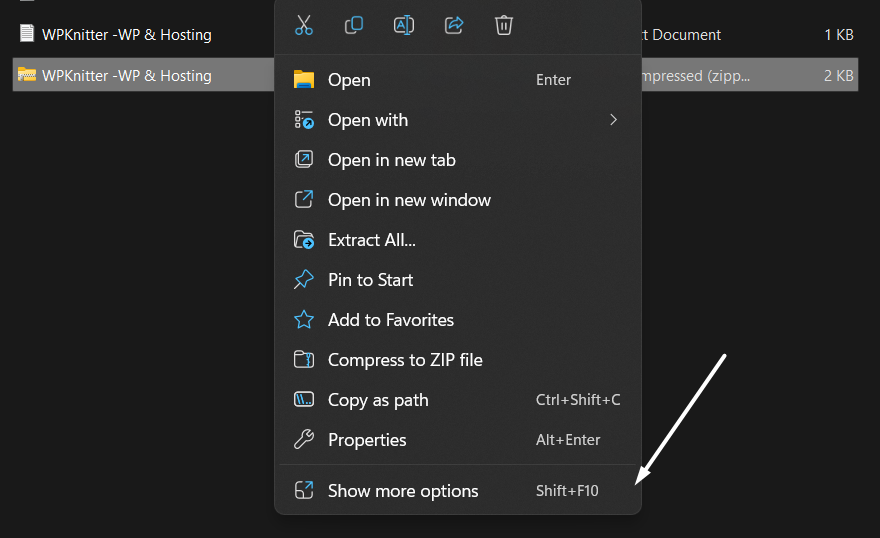Viewport: 880px width, 538px height.
Task: Pin the file to Start
Action: (x=370, y=280)
